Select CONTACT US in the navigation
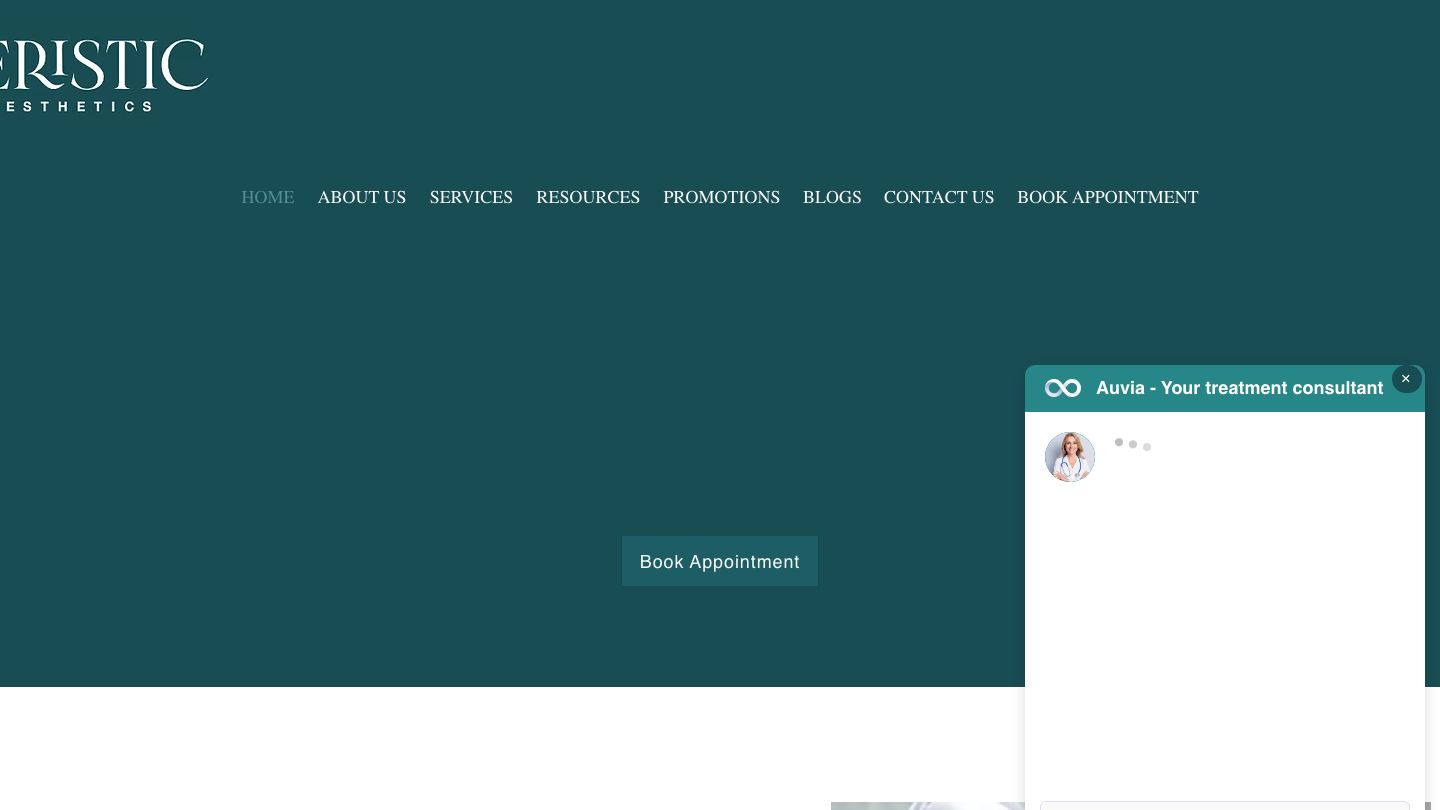 (x=938, y=197)
